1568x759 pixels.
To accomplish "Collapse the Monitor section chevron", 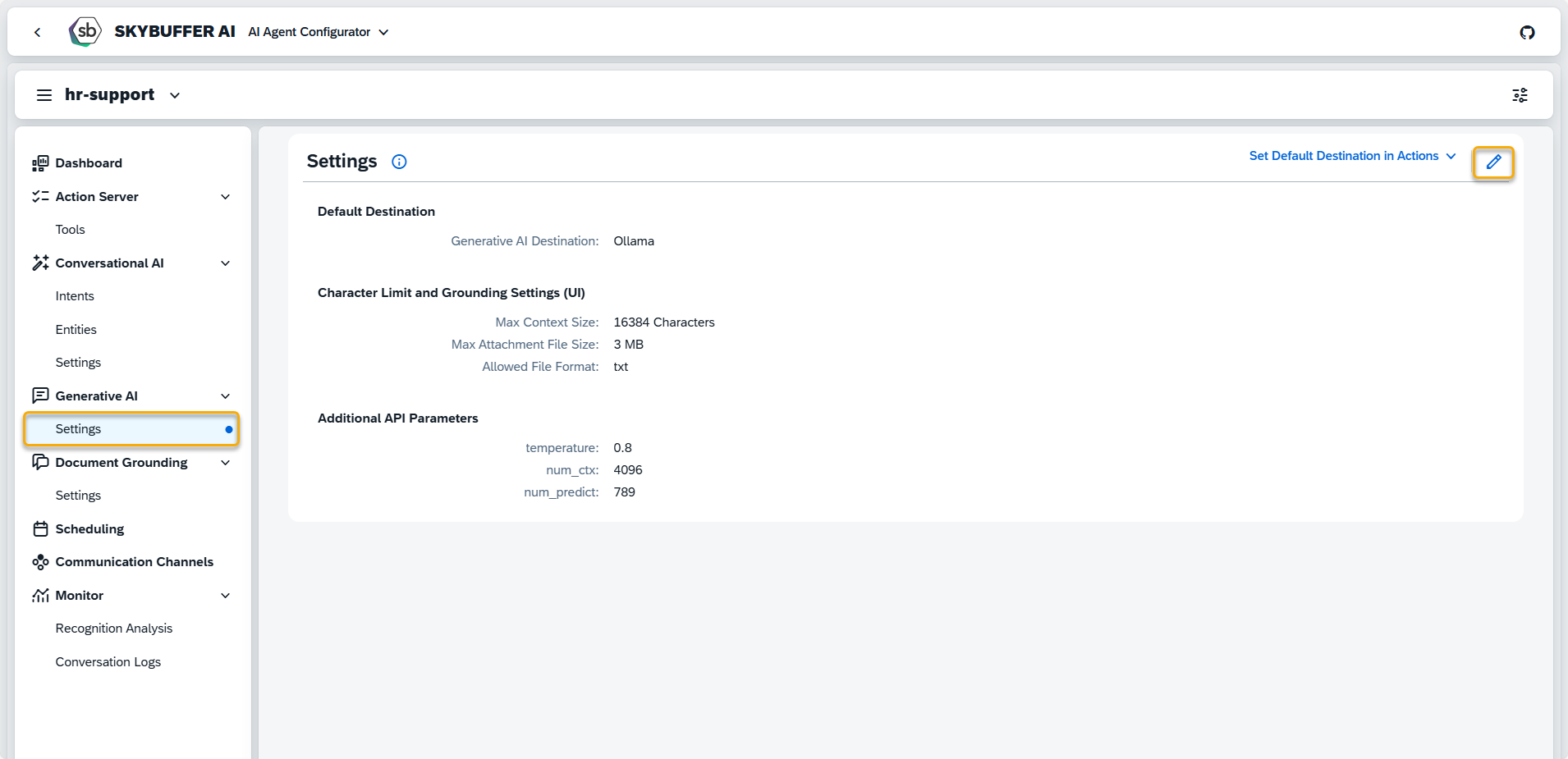I will click(225, 596).
